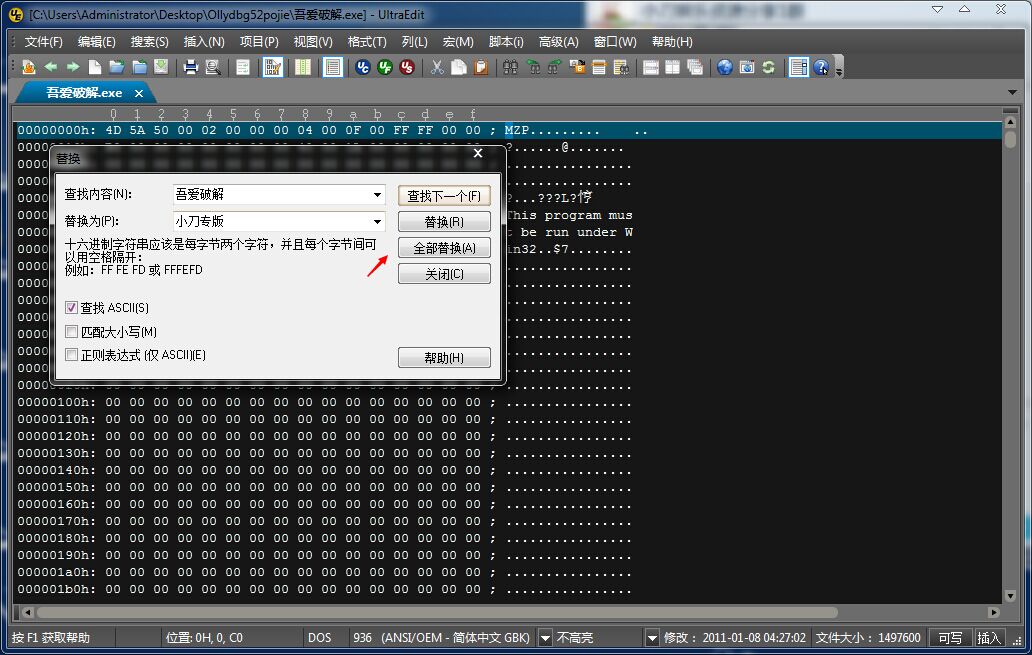
Task: Launch UltraSentry with the red US icon
Action: pyautogui.click(x=407, y=67)
